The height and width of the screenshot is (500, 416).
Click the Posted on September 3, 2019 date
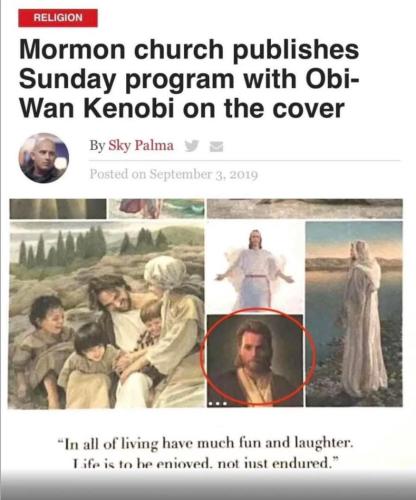pos(174,174)
